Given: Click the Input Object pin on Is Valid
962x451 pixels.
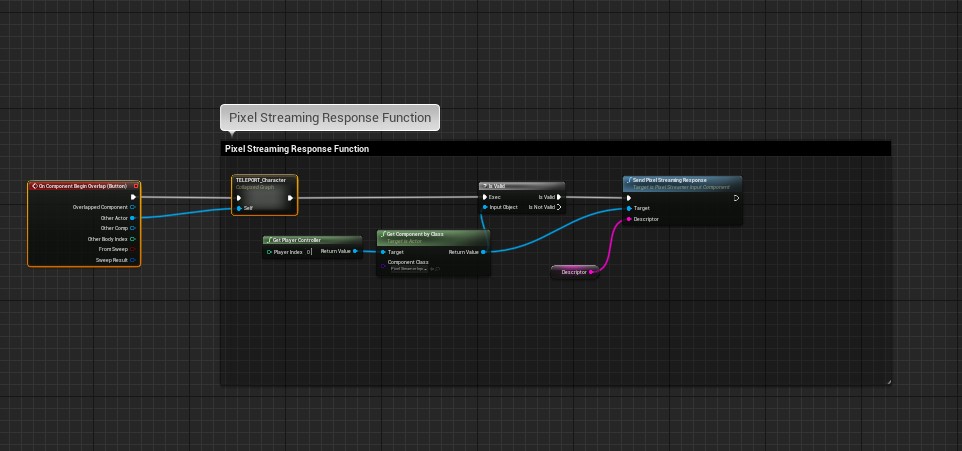Looking at the screenshot, I should coord(485,207).
